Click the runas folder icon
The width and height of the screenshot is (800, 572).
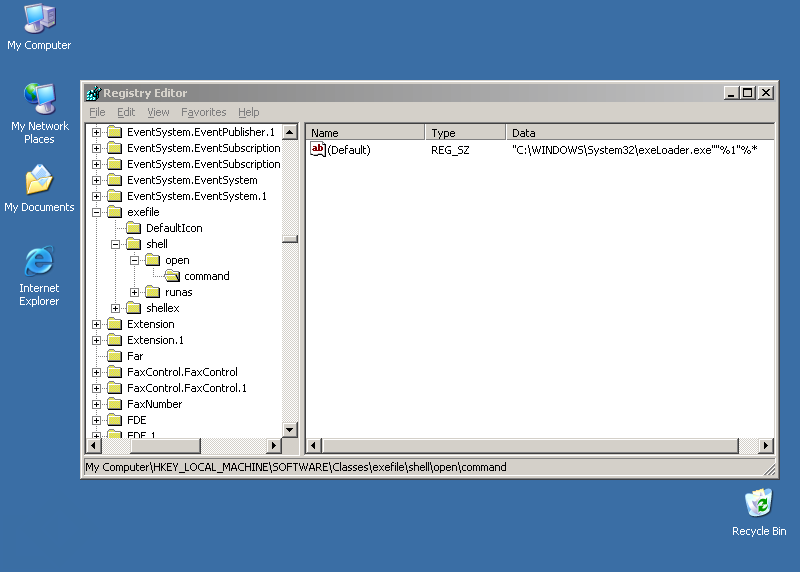coord(153,292)
